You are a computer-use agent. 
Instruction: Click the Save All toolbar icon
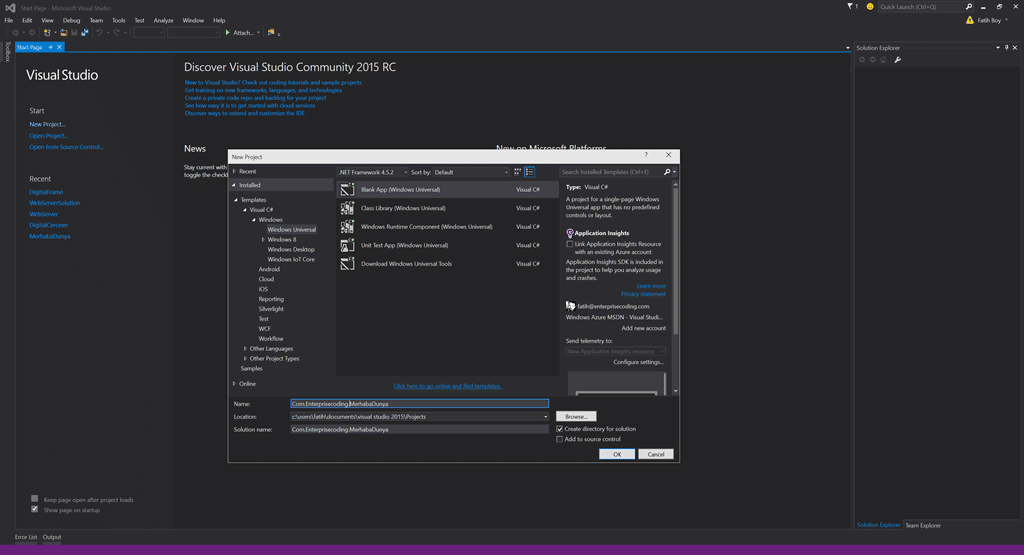pos(85,33)
